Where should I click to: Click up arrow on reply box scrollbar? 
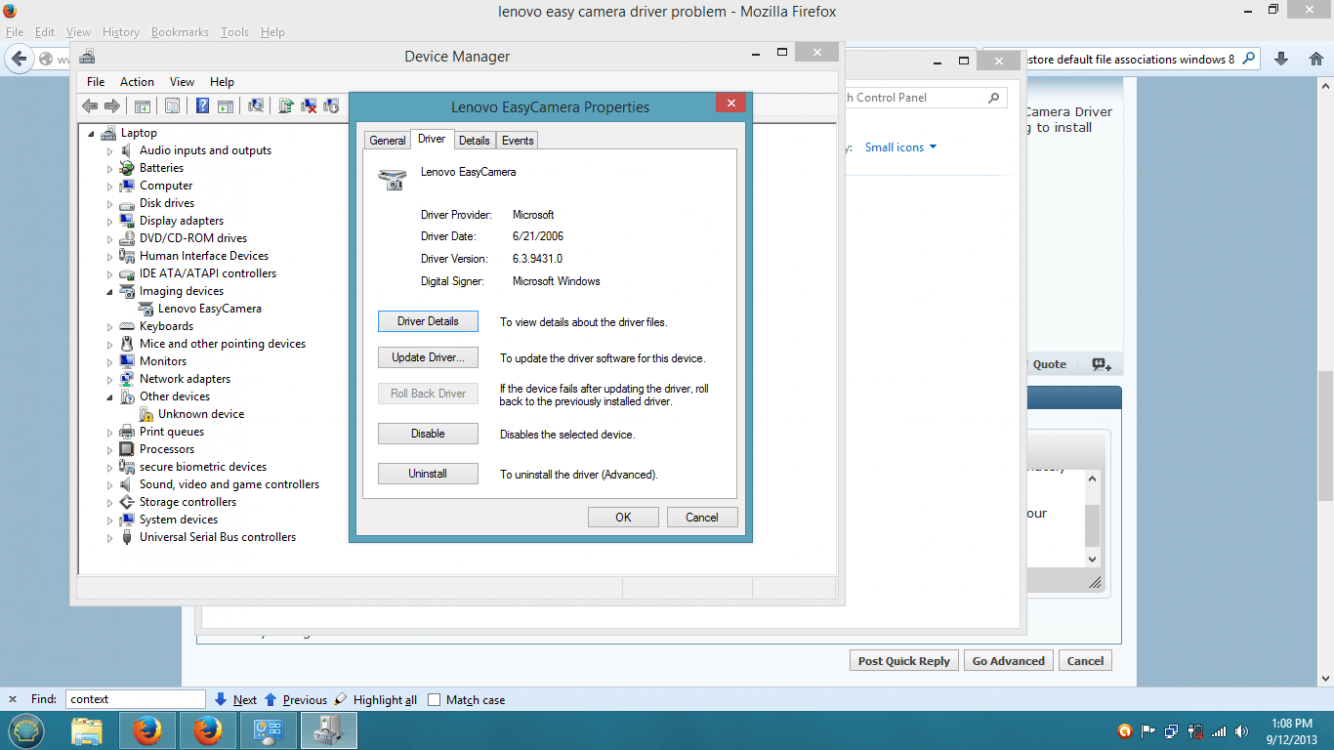(1092, 479)
